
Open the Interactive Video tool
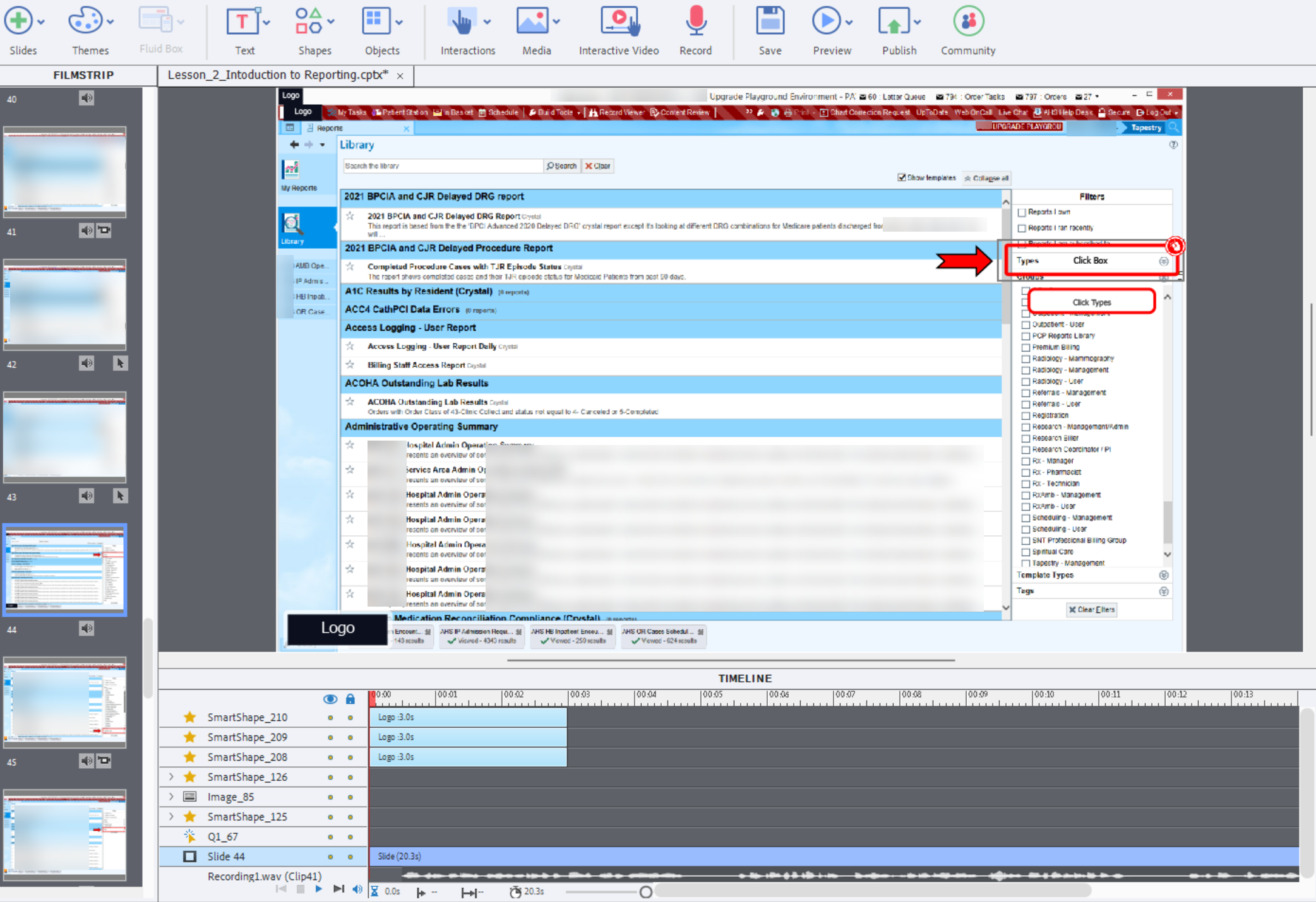click(x=619, y=22)
